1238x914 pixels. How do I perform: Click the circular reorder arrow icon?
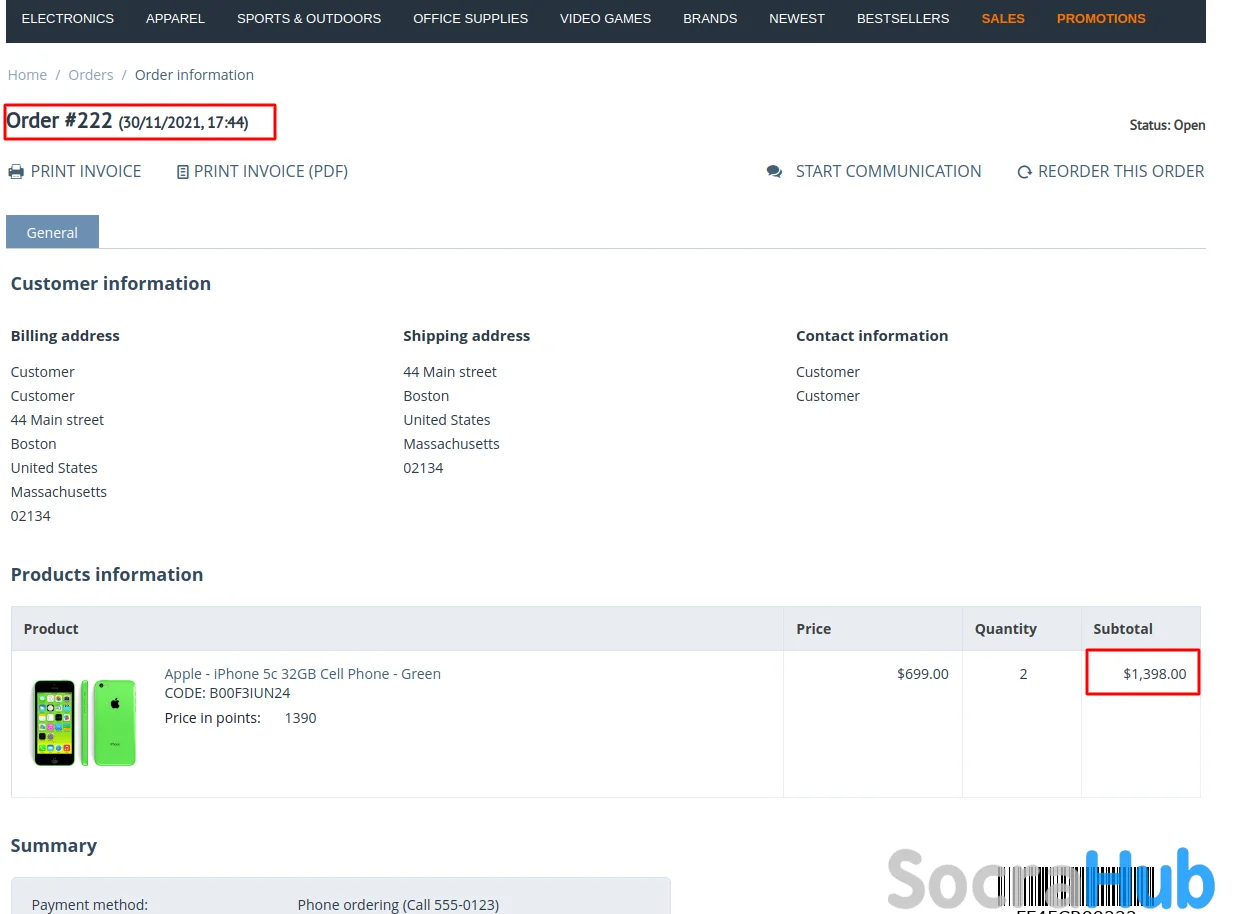1024,172
